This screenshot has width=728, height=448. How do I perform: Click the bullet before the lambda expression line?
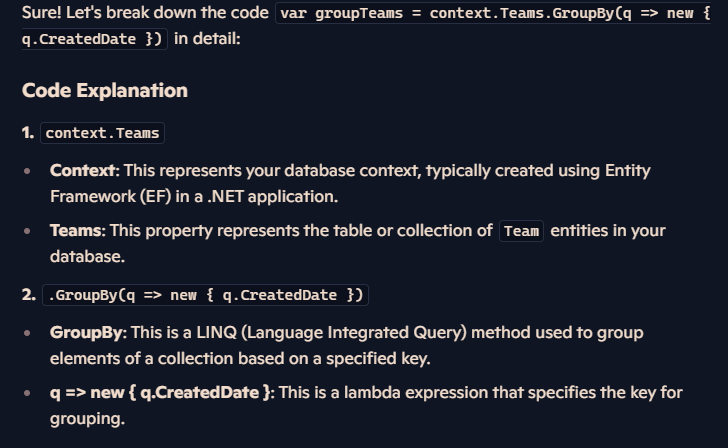[27, 393]
